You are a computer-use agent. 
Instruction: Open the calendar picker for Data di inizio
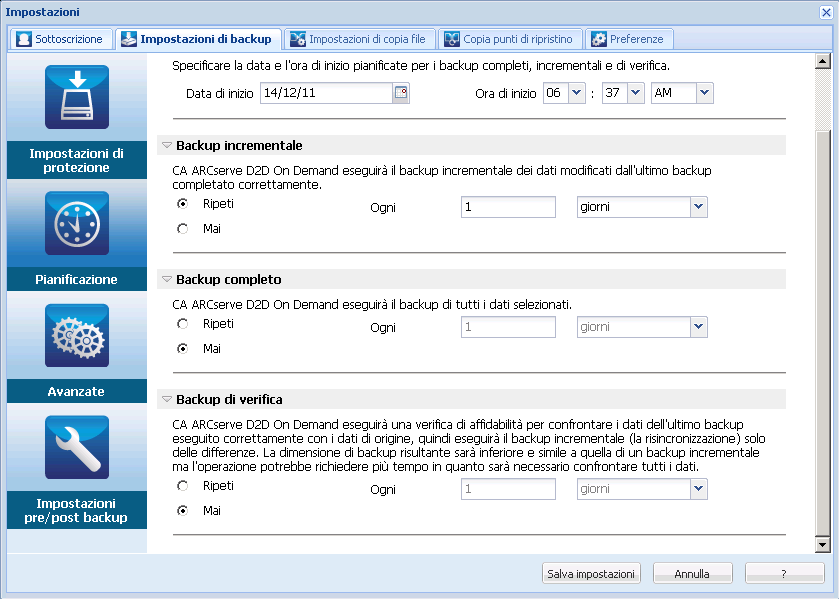coord(401,93)
